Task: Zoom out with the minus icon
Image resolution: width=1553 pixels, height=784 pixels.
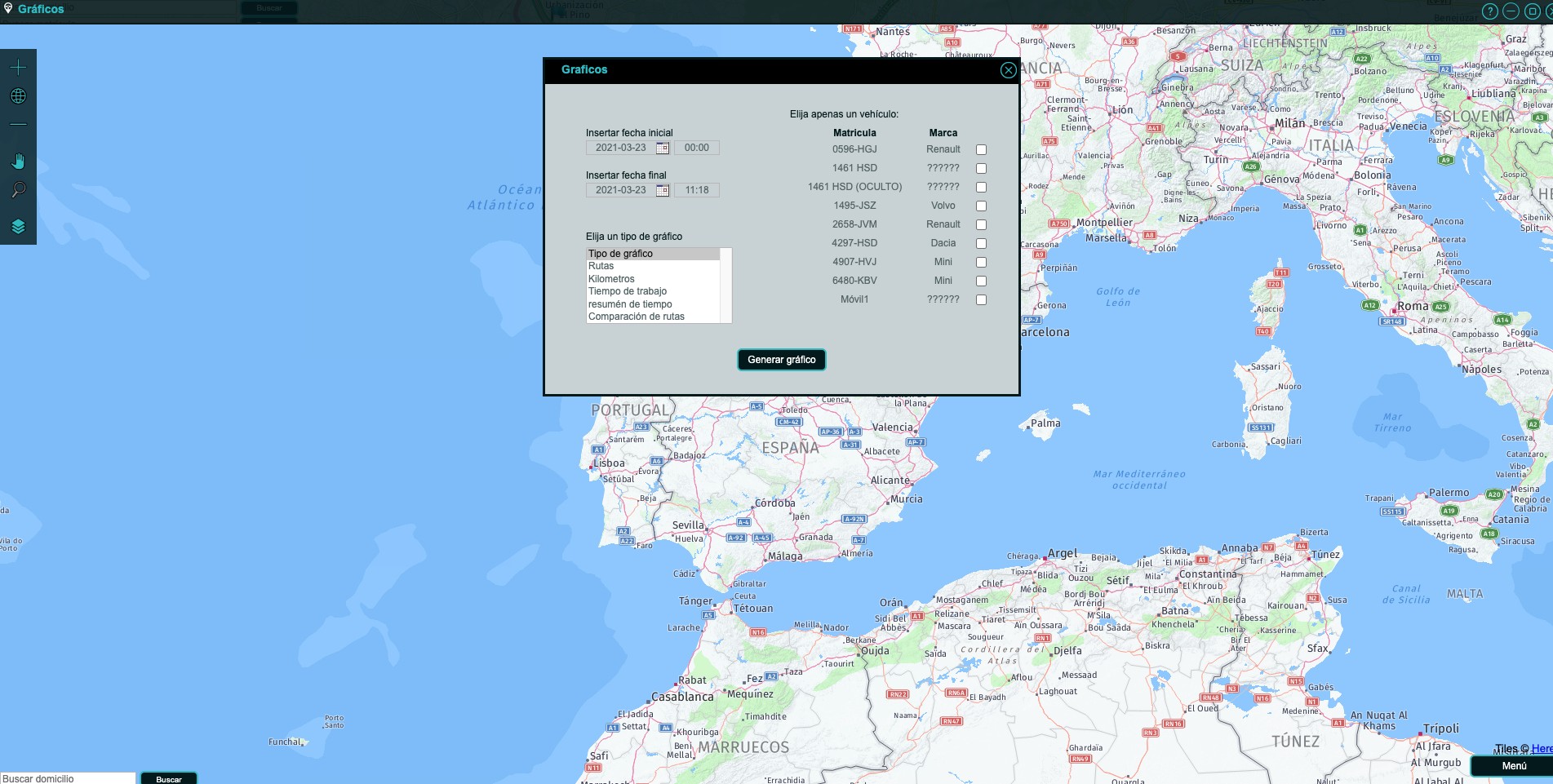Action: coord(18,125)
